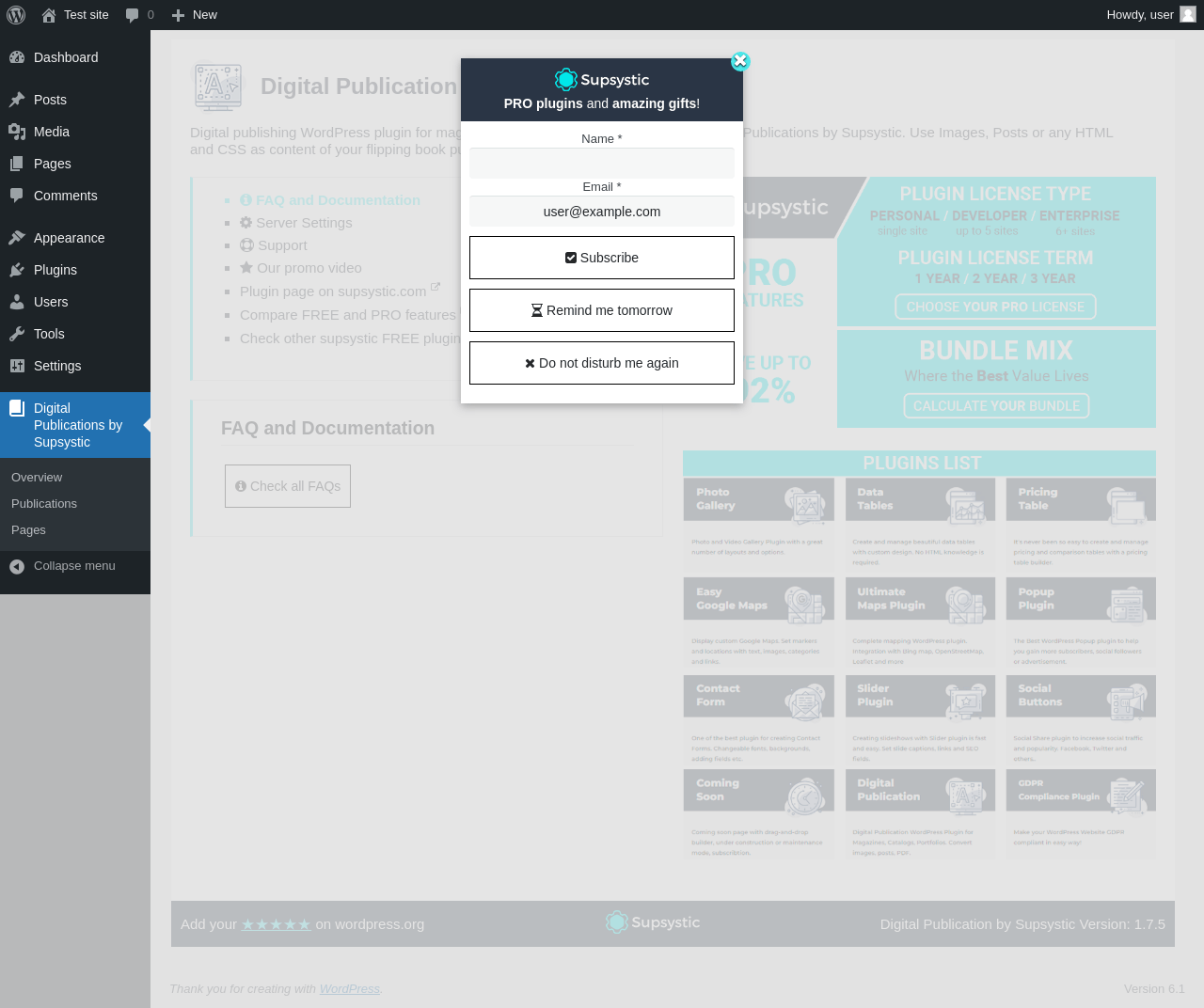
Task: Open the Easy Google Maps plugin card
Action: pyautogui.click(x=758, y=622)
